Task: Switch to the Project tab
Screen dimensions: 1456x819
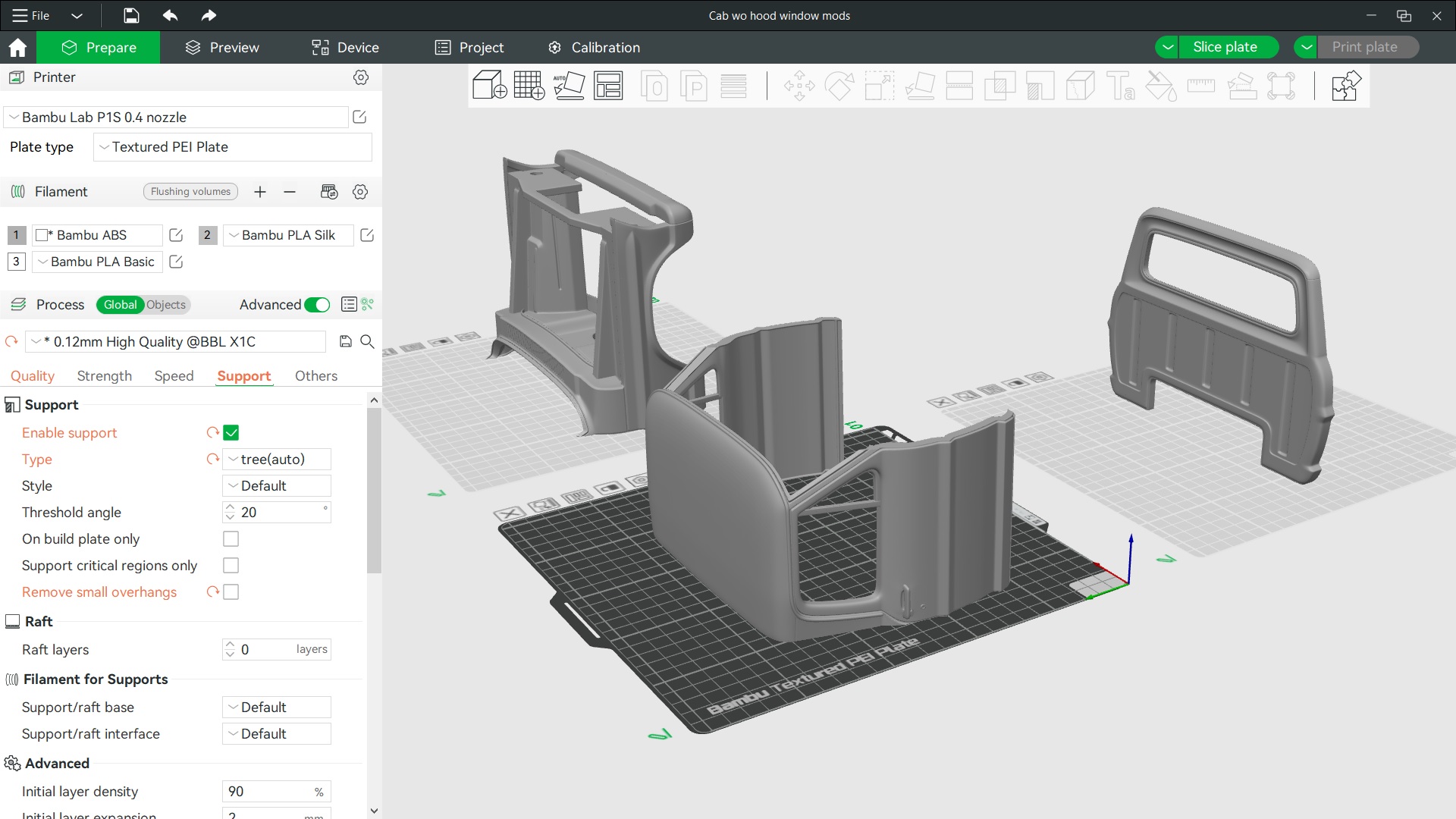Action: 469,48
